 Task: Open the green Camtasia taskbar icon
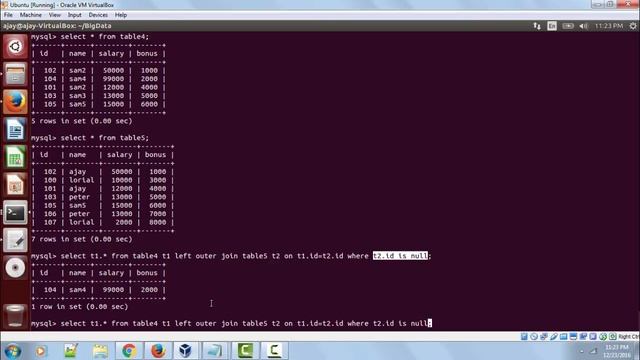(x=245, y=351)
